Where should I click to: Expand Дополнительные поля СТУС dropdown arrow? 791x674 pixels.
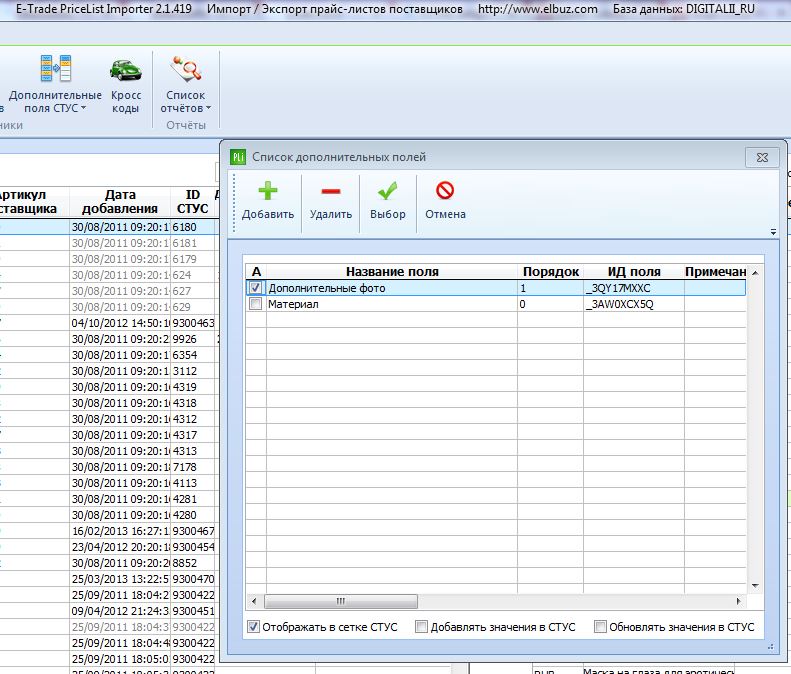coord(84,108)
